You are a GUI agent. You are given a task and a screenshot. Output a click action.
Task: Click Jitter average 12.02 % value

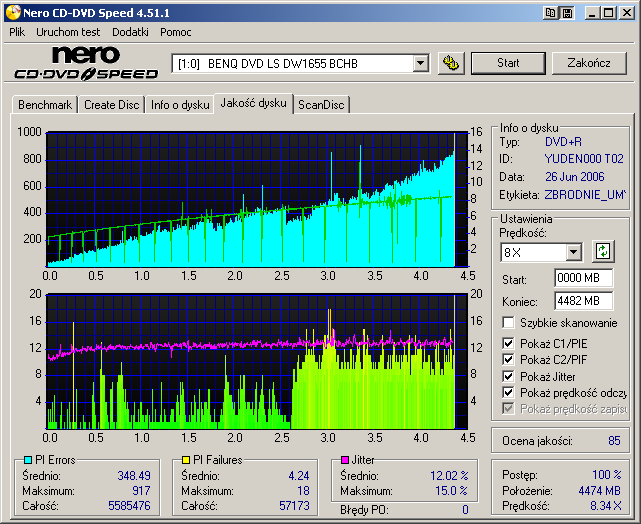449,475
